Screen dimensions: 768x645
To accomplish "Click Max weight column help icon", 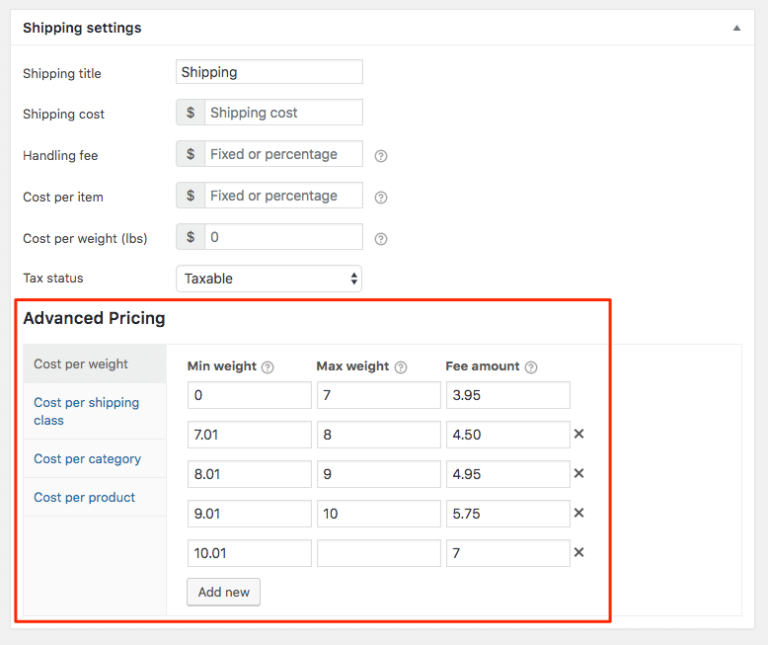I will point(400,367).
